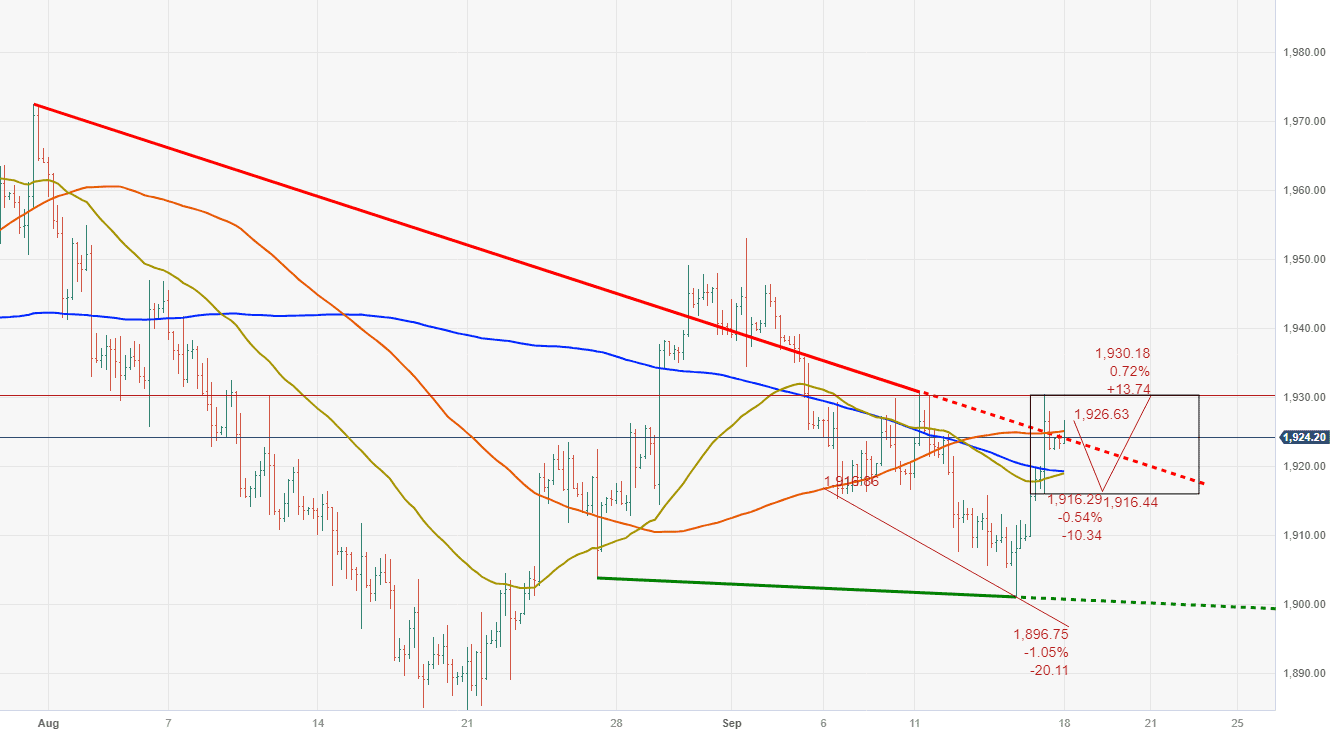Viewport: 1342px width, 731px height.
Task: Select the solid green support line
Action: click(x=806, y=588)
